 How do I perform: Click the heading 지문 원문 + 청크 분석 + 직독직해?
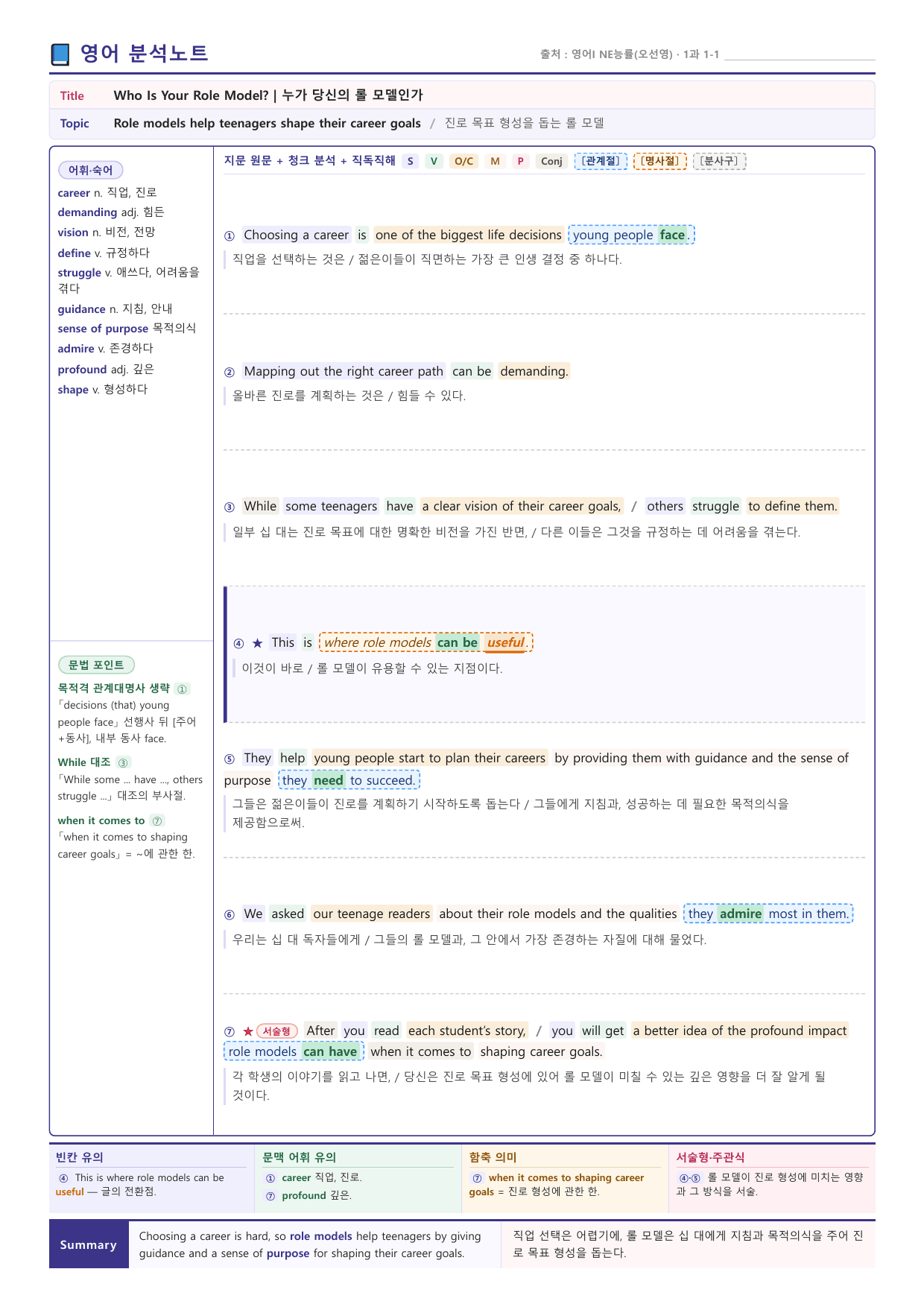tap(309, 160)
